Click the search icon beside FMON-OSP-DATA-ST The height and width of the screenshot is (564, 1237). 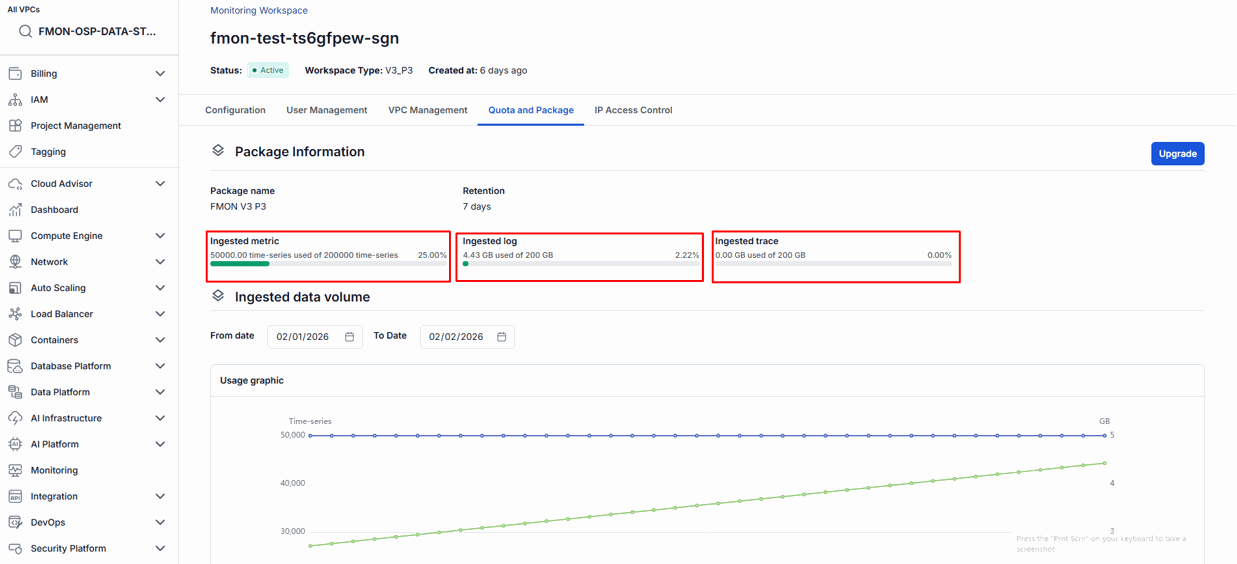point(26,31)
